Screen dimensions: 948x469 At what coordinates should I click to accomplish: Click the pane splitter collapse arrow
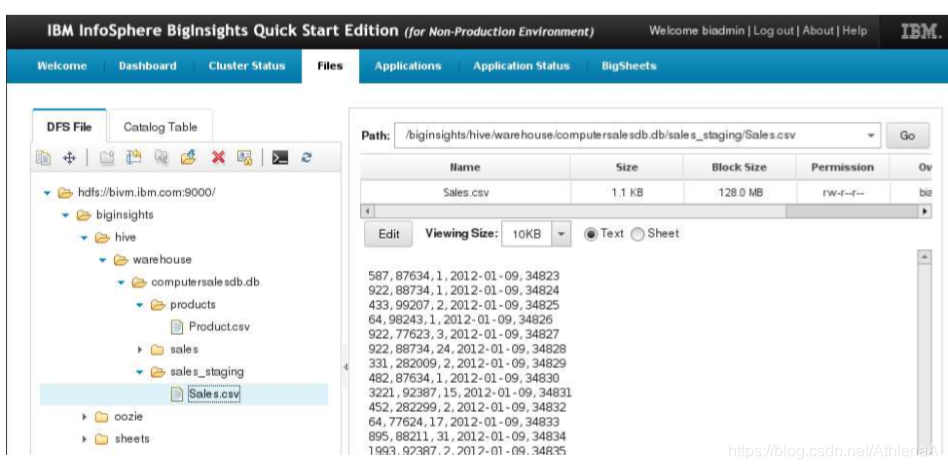(346, 367)
